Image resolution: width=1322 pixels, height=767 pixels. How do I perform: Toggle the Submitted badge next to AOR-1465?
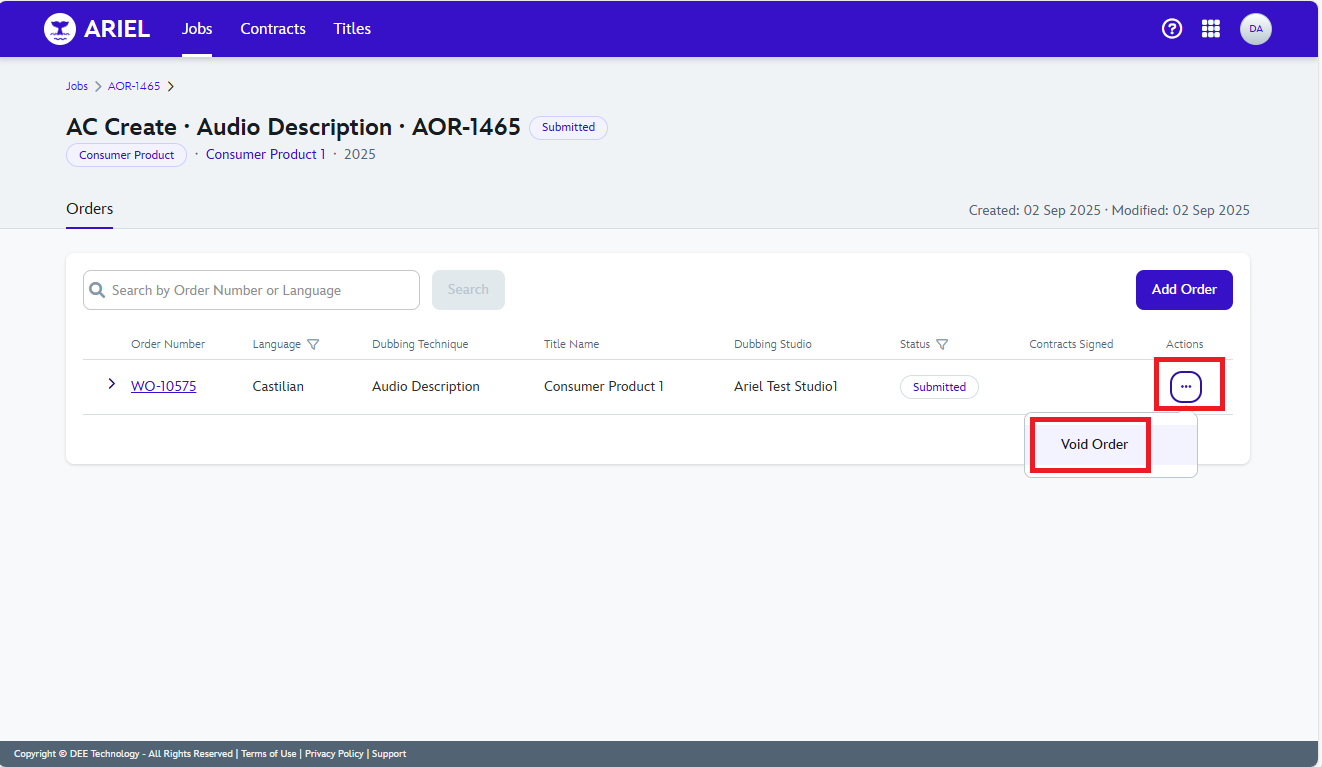[568, 127]
